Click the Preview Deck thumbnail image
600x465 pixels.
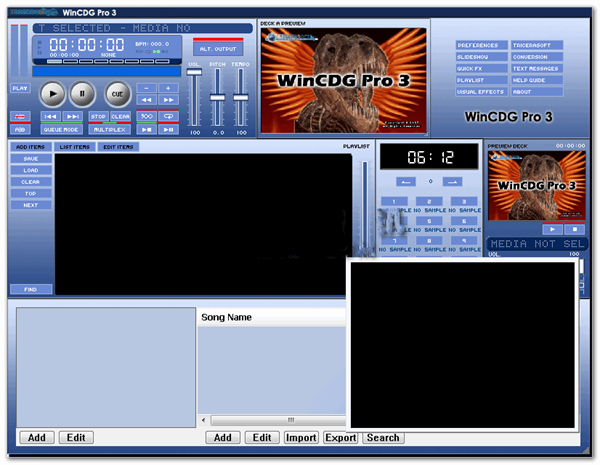click(x=537, y=185)
